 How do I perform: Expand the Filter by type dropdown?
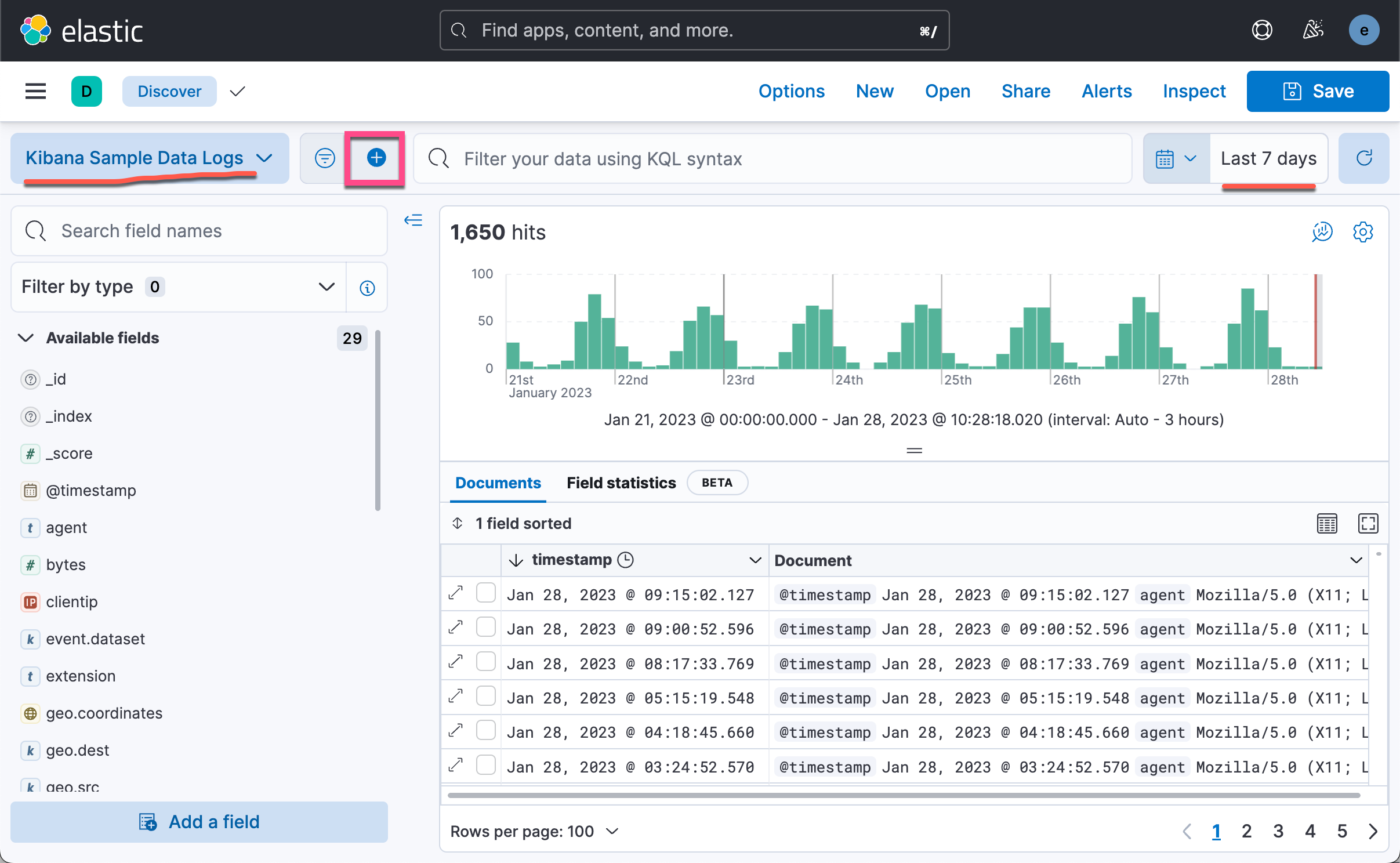(179, 287)
